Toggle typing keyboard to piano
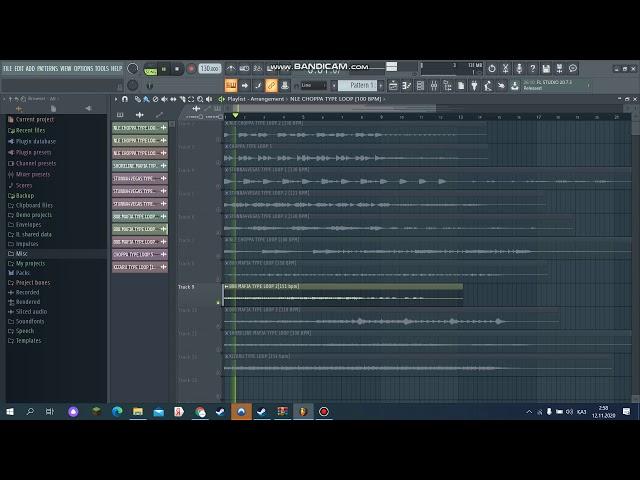The height and width of the screenshot is (480, 640). tap(231, 85)
